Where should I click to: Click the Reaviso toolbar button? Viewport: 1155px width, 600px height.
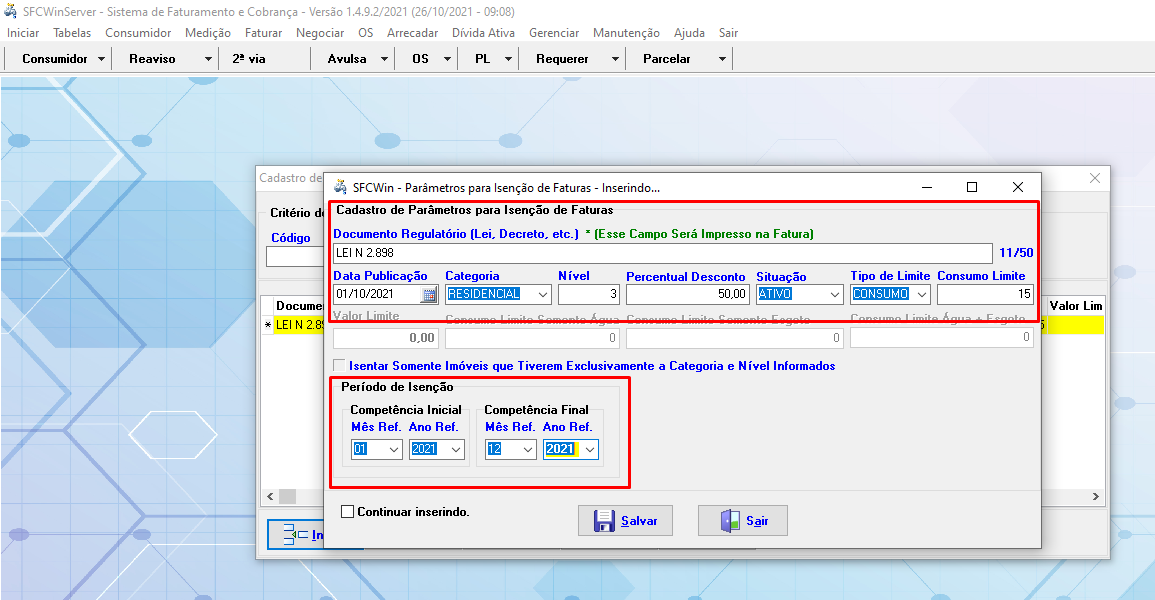(152, 59)
